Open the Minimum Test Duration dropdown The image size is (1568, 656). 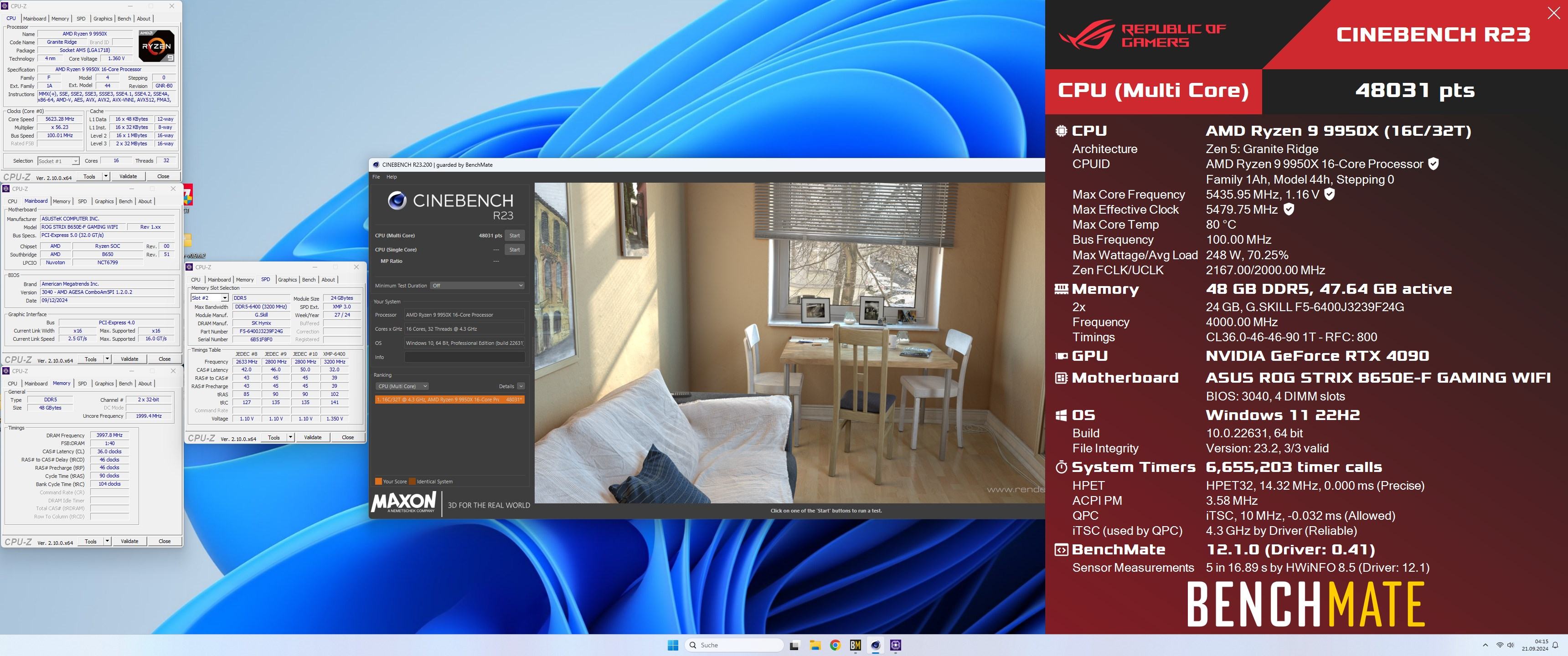pyautogui.click(x=477, y=285)
